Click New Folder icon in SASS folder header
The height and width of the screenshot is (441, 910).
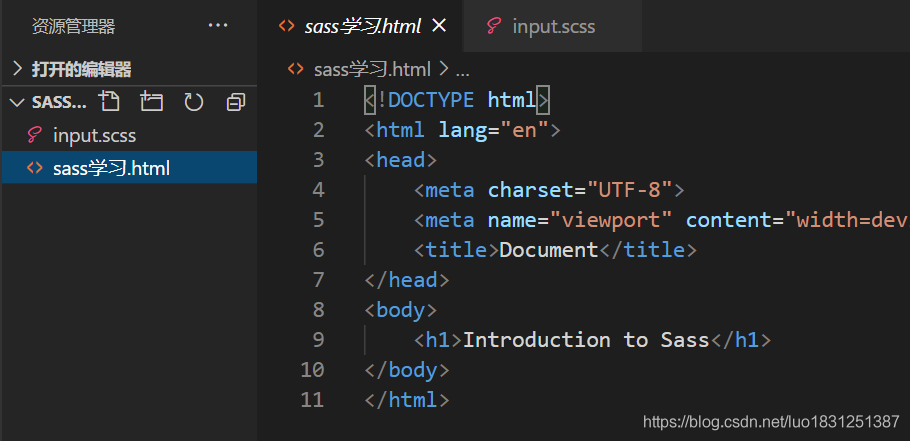click(x=151, y=102)
